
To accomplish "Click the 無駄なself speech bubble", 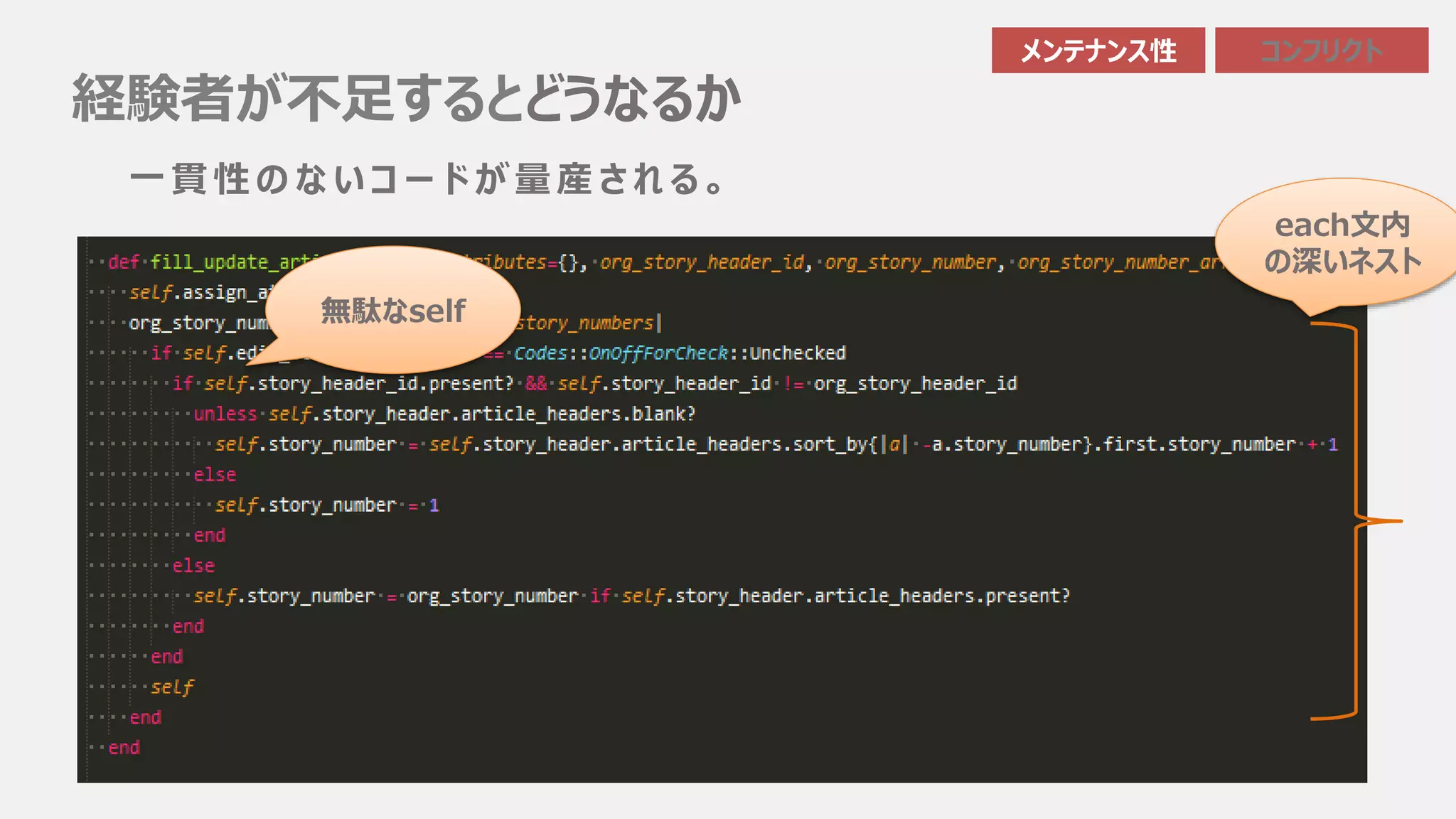I will coord(393,311).
